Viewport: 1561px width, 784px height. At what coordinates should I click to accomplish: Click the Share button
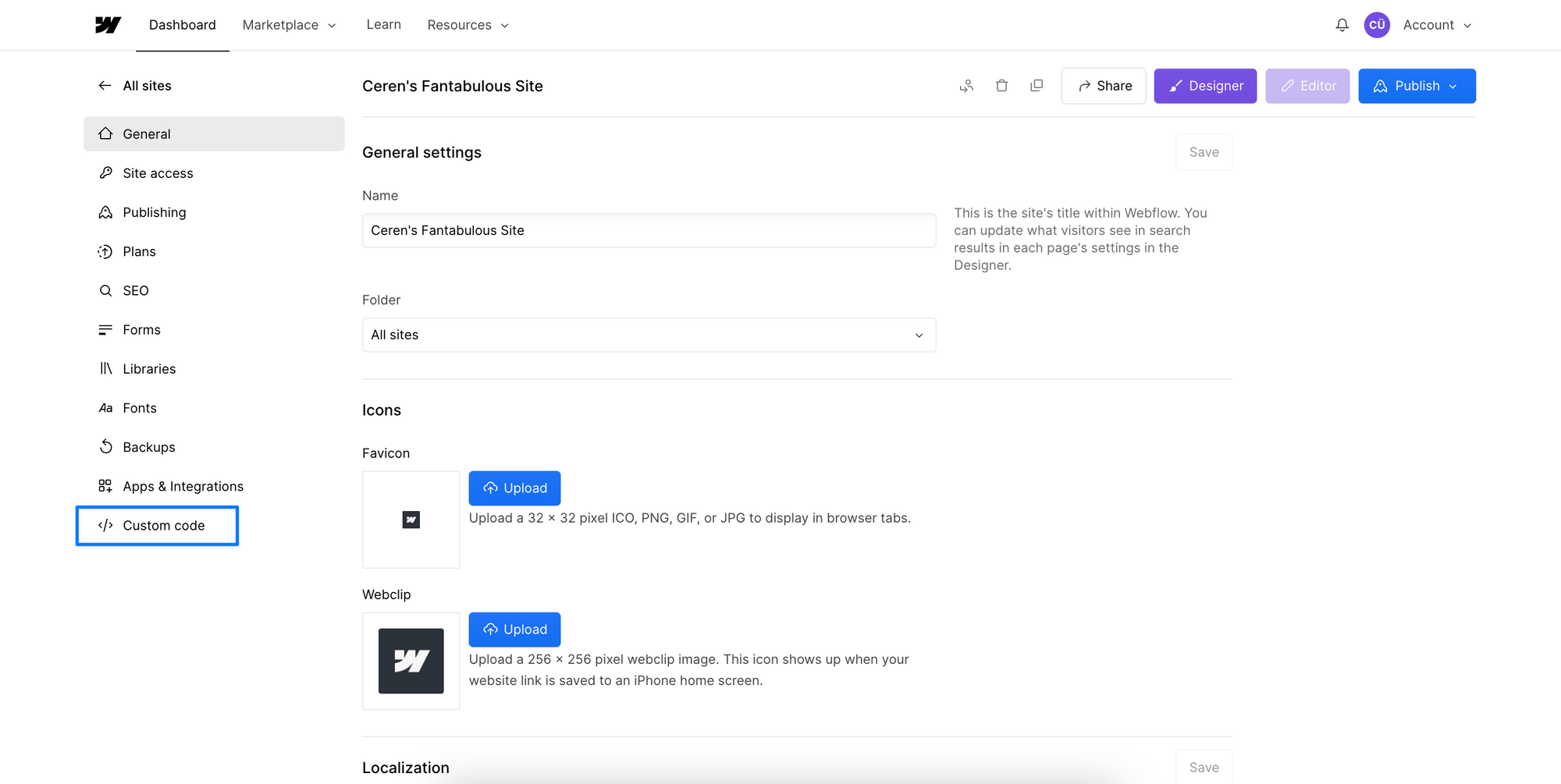click(x=1104, y=86)
